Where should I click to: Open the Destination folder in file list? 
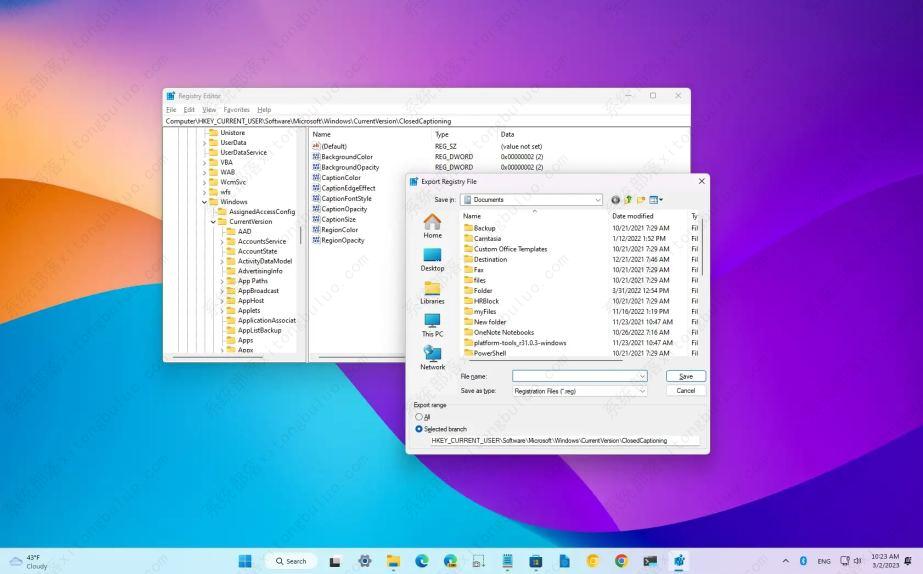click(x=490, y=259)
